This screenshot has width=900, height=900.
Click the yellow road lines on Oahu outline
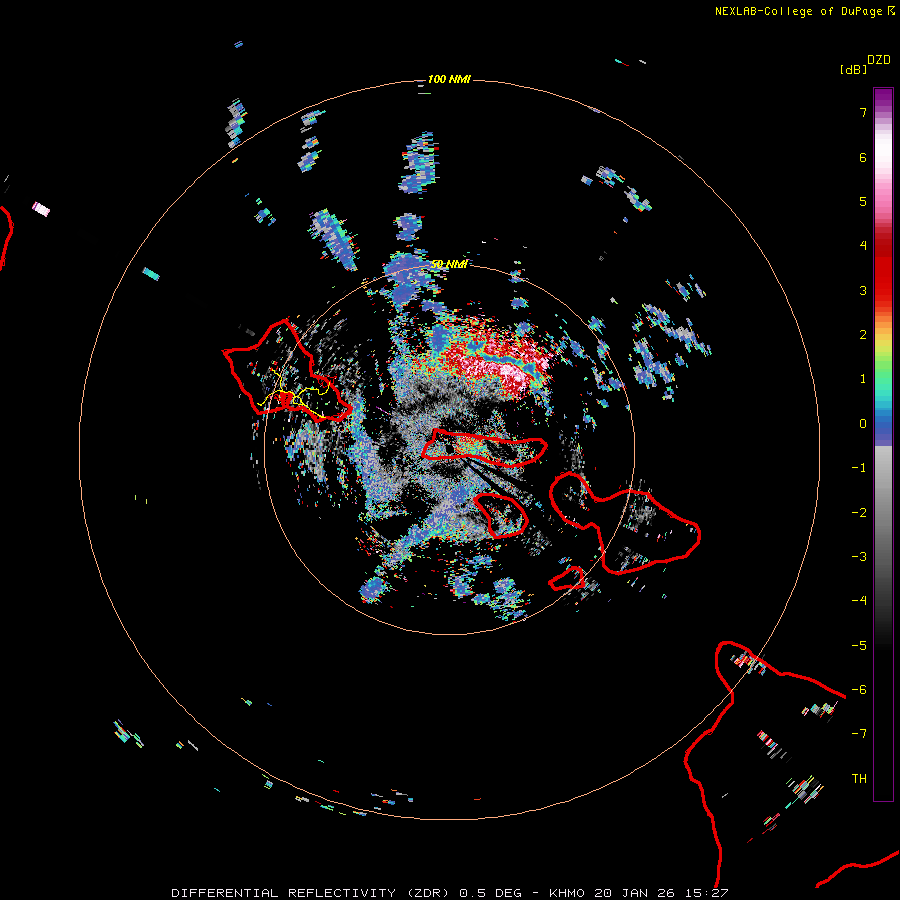pyautogui.click(x=293, y=396)
